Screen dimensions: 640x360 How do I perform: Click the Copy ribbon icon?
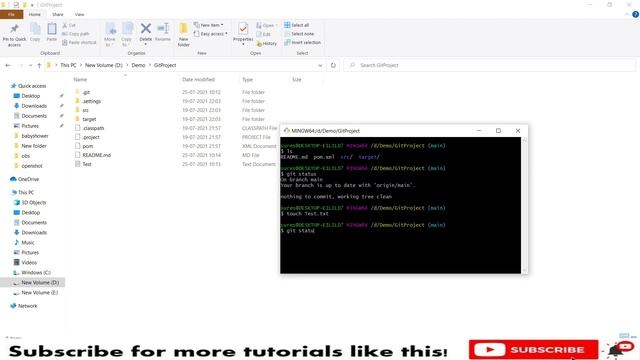coord(35,32)
